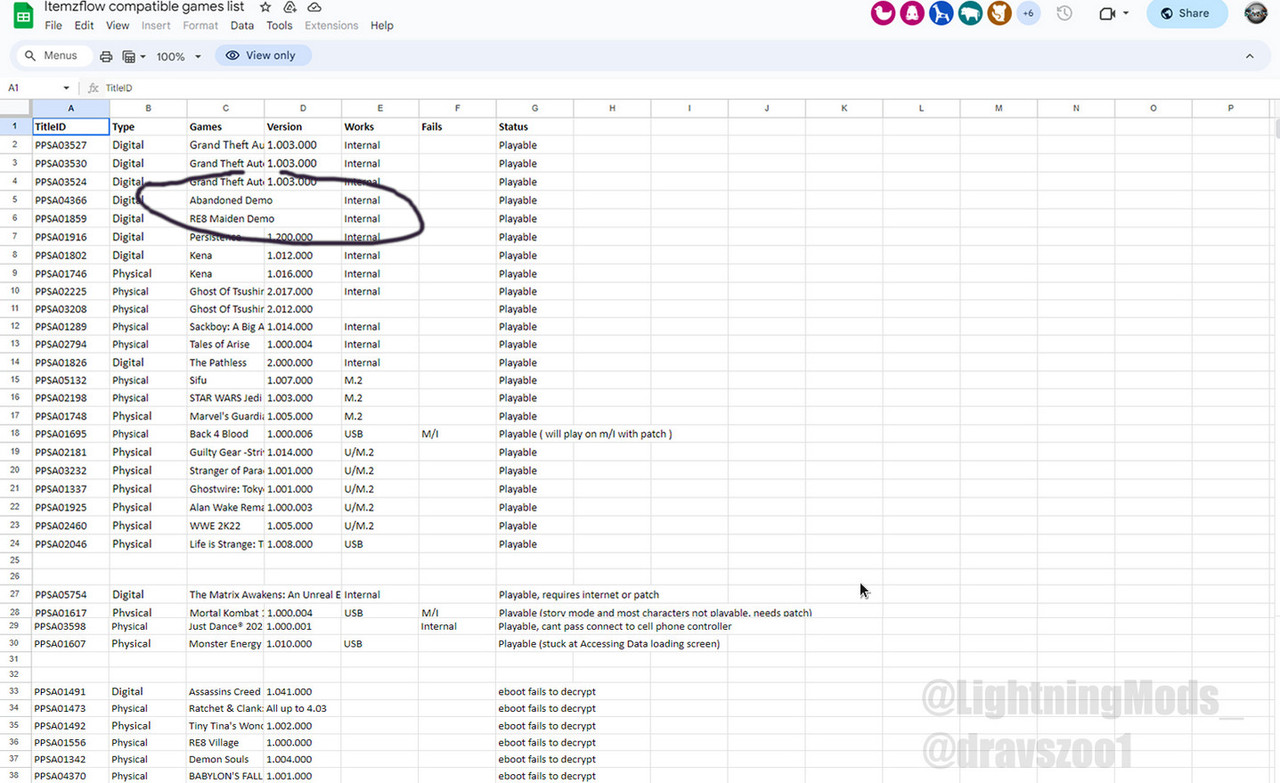This screenshot has width=1280, height=783.
Task: Click the magenta anonymous viewer avatar next to duck
Action: (x=912, y=13)
